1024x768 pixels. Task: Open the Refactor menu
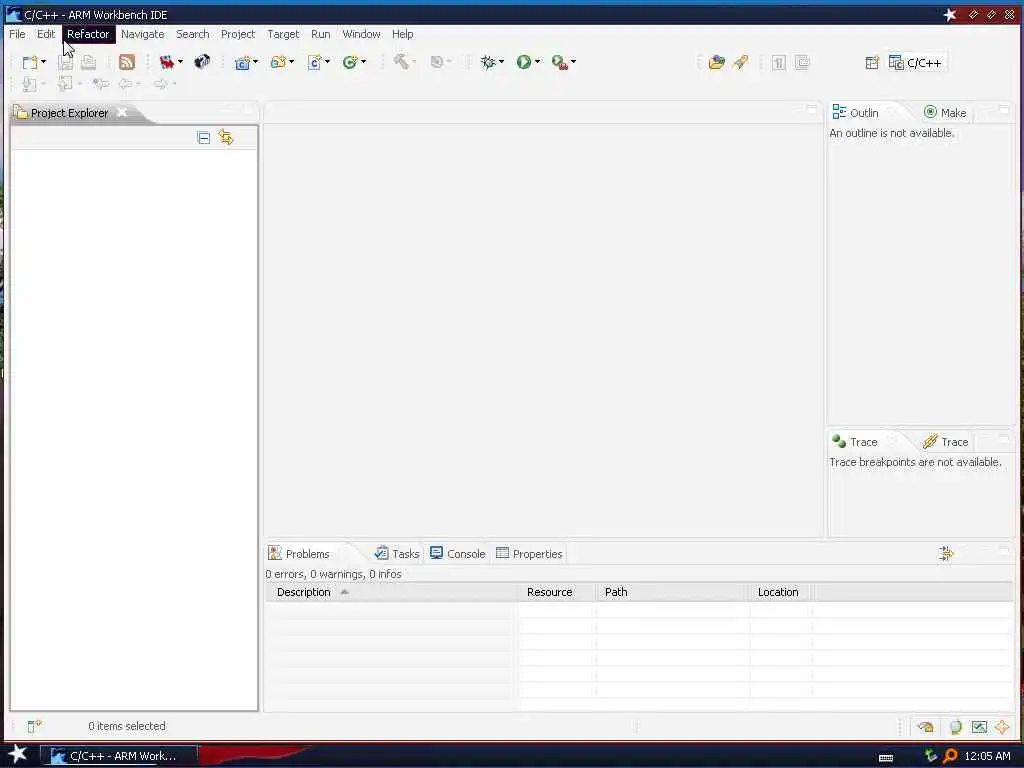(88, 34)
